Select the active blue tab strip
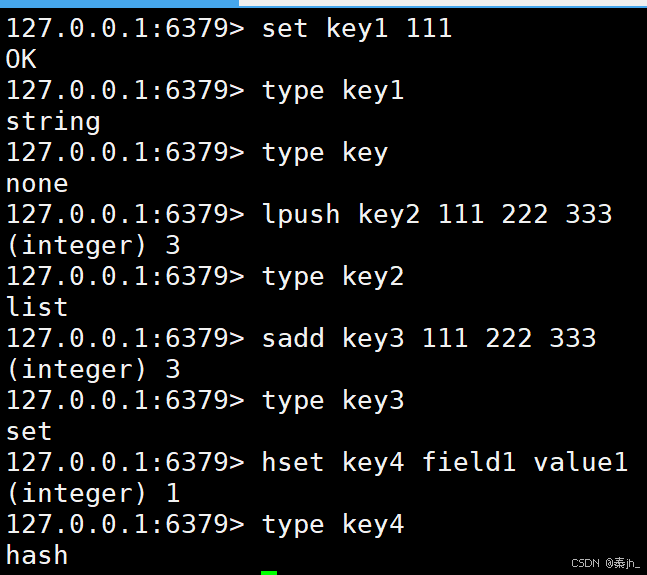The image size is (647, 575). (x=119, y=3)
